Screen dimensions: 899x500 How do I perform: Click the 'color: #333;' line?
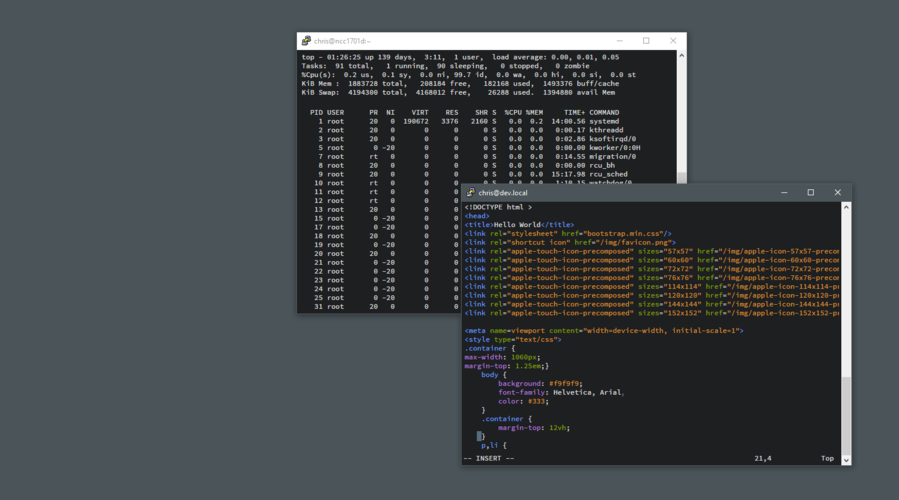click(523, 401)
